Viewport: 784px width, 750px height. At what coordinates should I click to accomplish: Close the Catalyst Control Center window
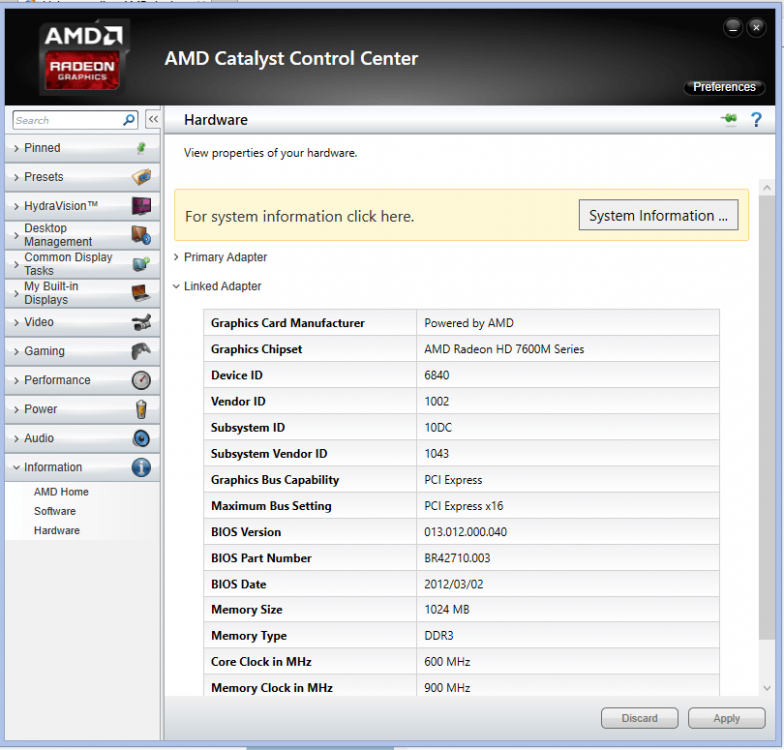tap(756, 28)
